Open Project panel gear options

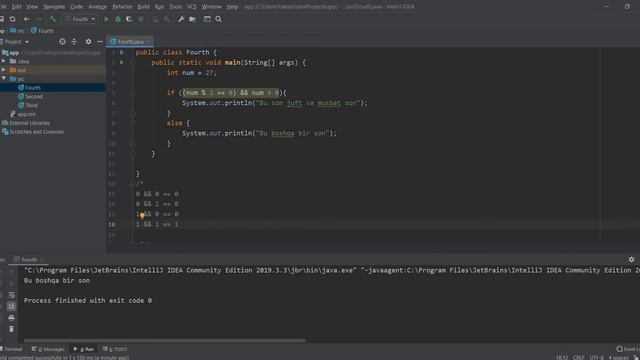pyautogui.click(x=88, y=42)
